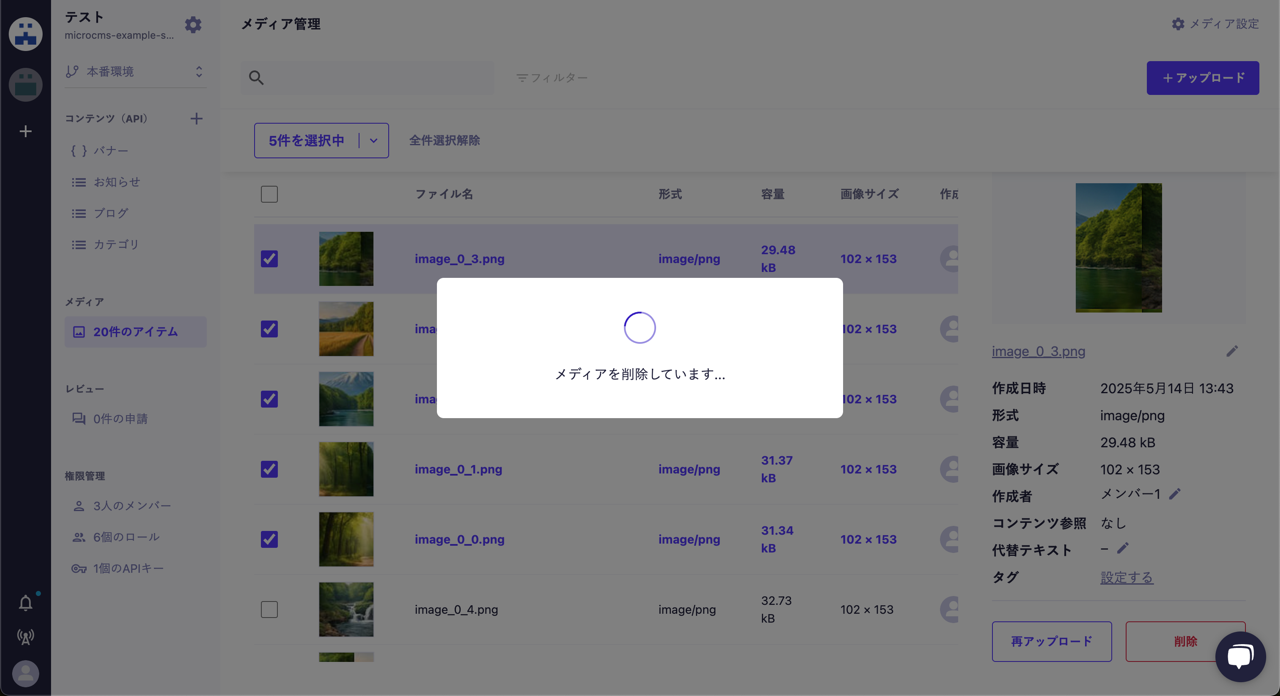Open 設定する next to タグ
1280x696 pixels.
click(1126, 577)
